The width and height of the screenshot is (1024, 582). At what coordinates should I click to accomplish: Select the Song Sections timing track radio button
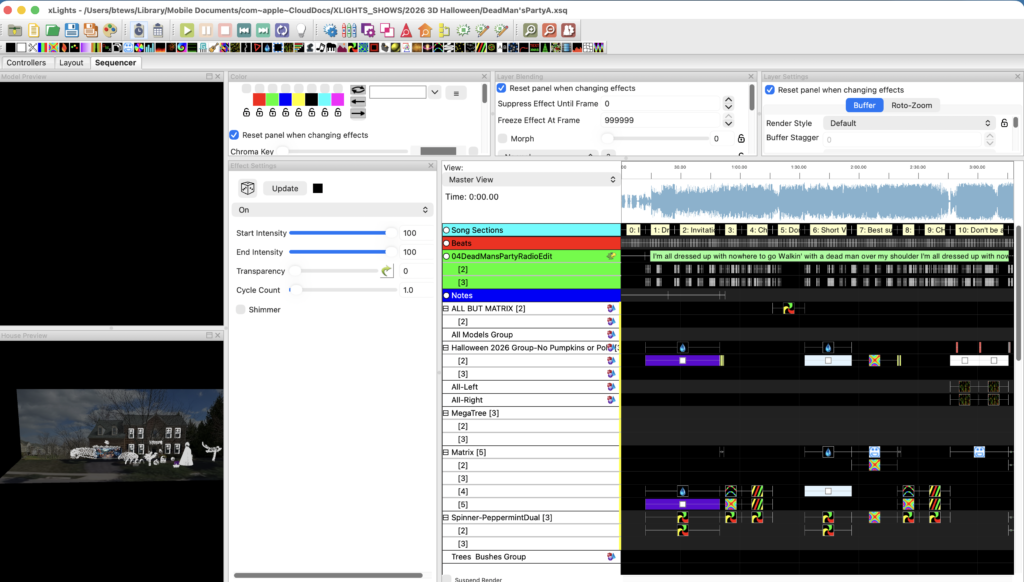(x=446, y=230)
